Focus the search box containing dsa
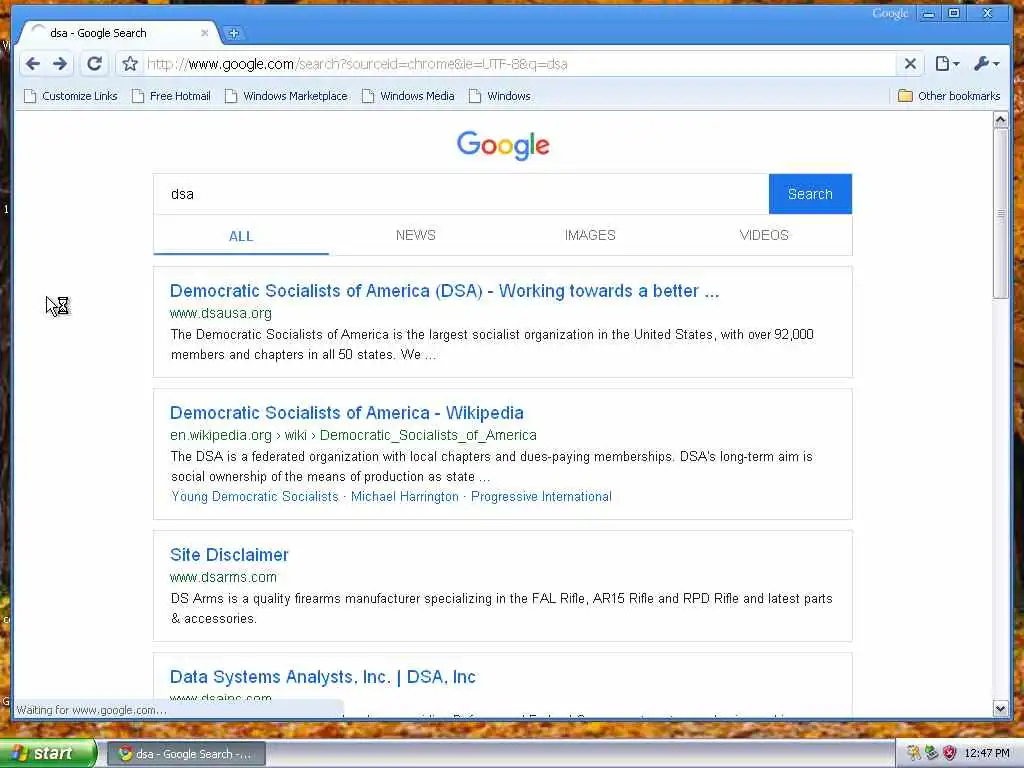The width and height of the screenshot is (1024, 768). pos(461,194)
